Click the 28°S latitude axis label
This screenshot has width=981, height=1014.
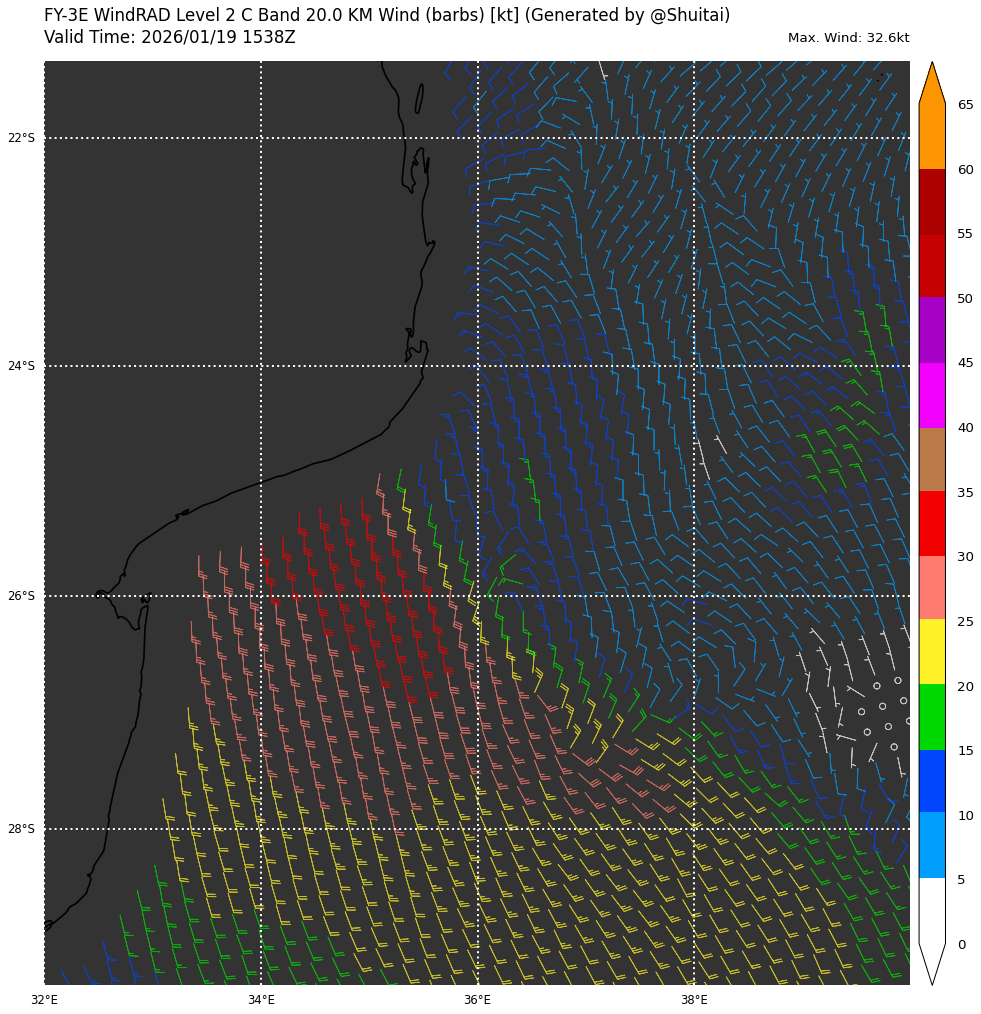pos(21,829)
